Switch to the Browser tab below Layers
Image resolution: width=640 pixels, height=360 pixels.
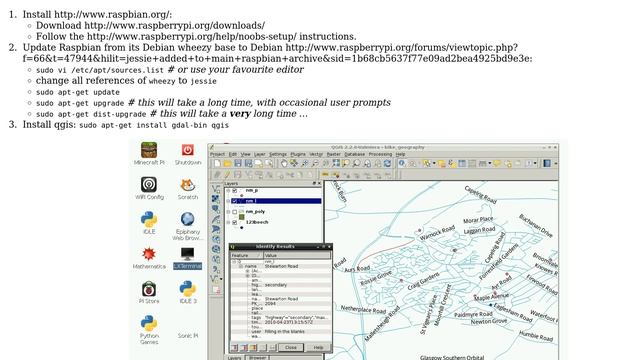[x=257, y=357]
